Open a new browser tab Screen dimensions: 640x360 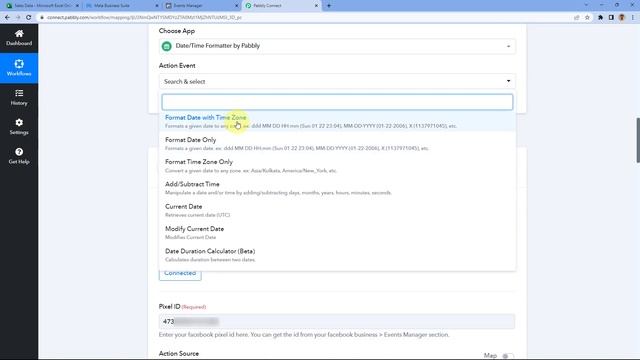point(329,6)
